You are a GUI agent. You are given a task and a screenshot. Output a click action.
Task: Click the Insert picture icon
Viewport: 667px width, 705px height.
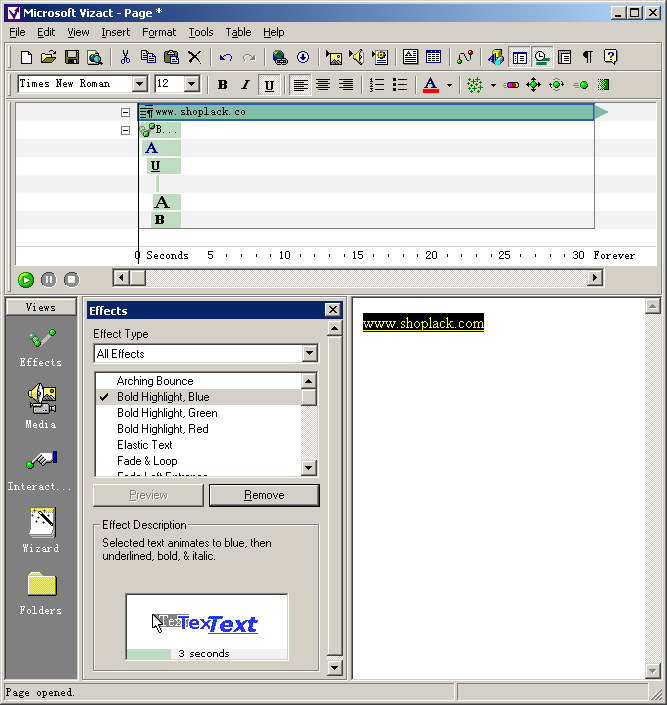click(334, 57)
